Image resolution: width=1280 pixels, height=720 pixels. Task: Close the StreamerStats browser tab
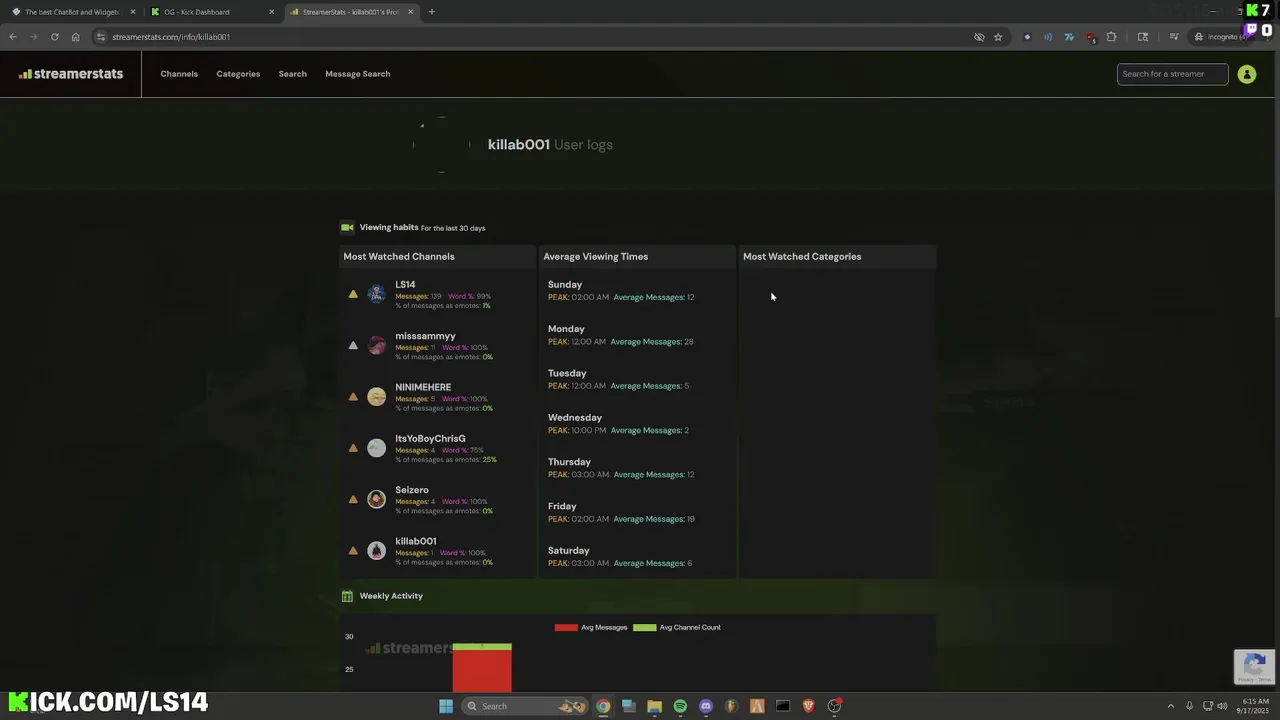(410, 12)
